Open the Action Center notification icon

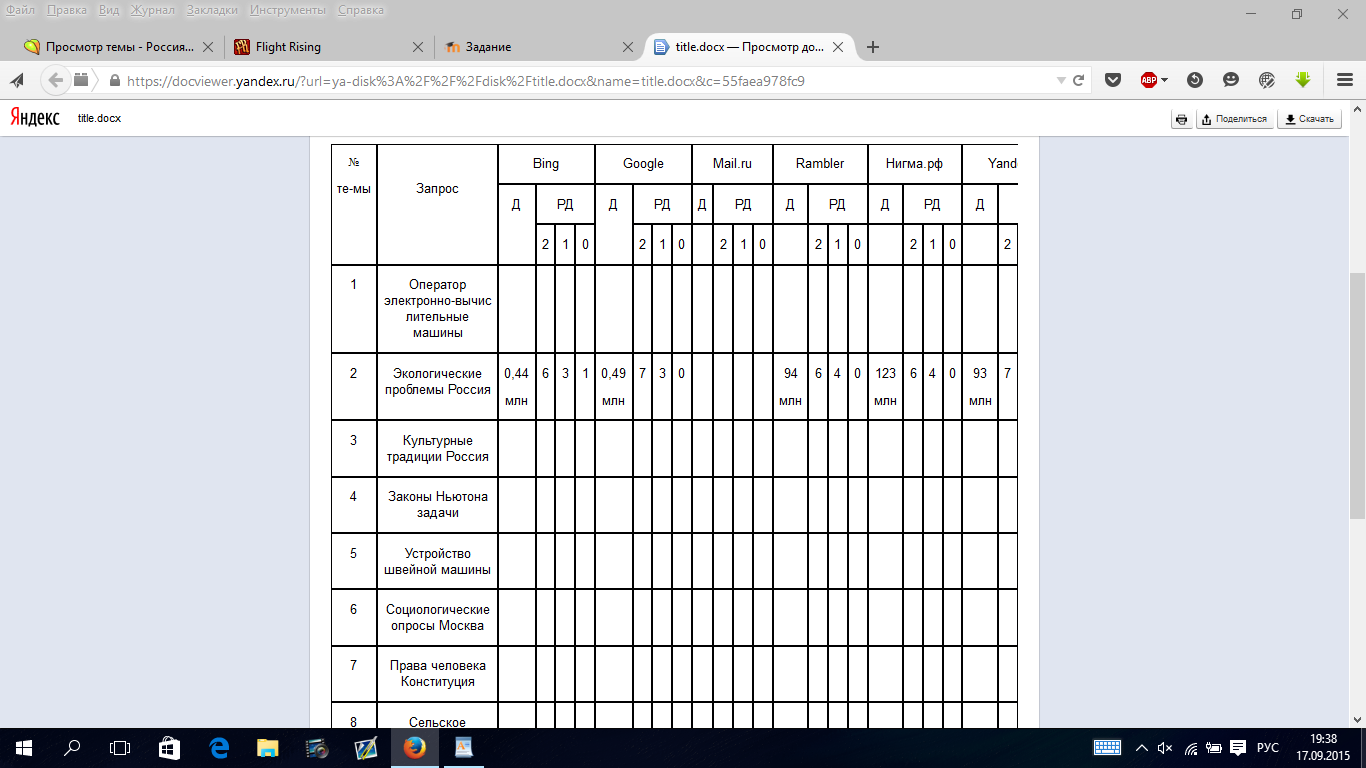[1237, 747]
